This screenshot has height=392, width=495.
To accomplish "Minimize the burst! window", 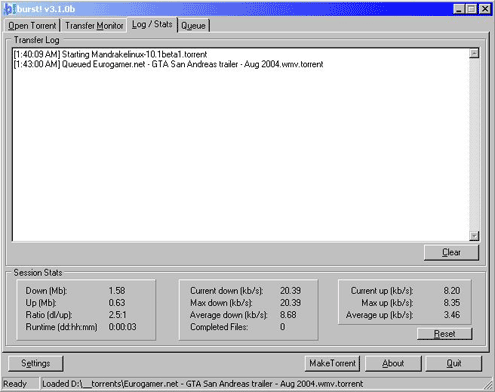I will [x=459, y=9].
